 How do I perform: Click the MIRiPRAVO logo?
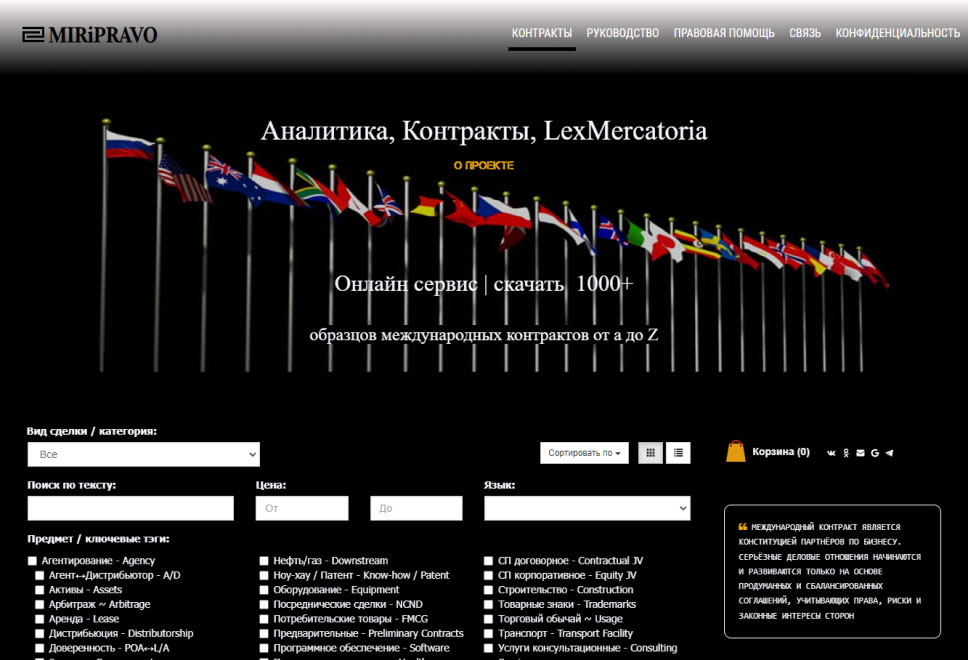90,35
